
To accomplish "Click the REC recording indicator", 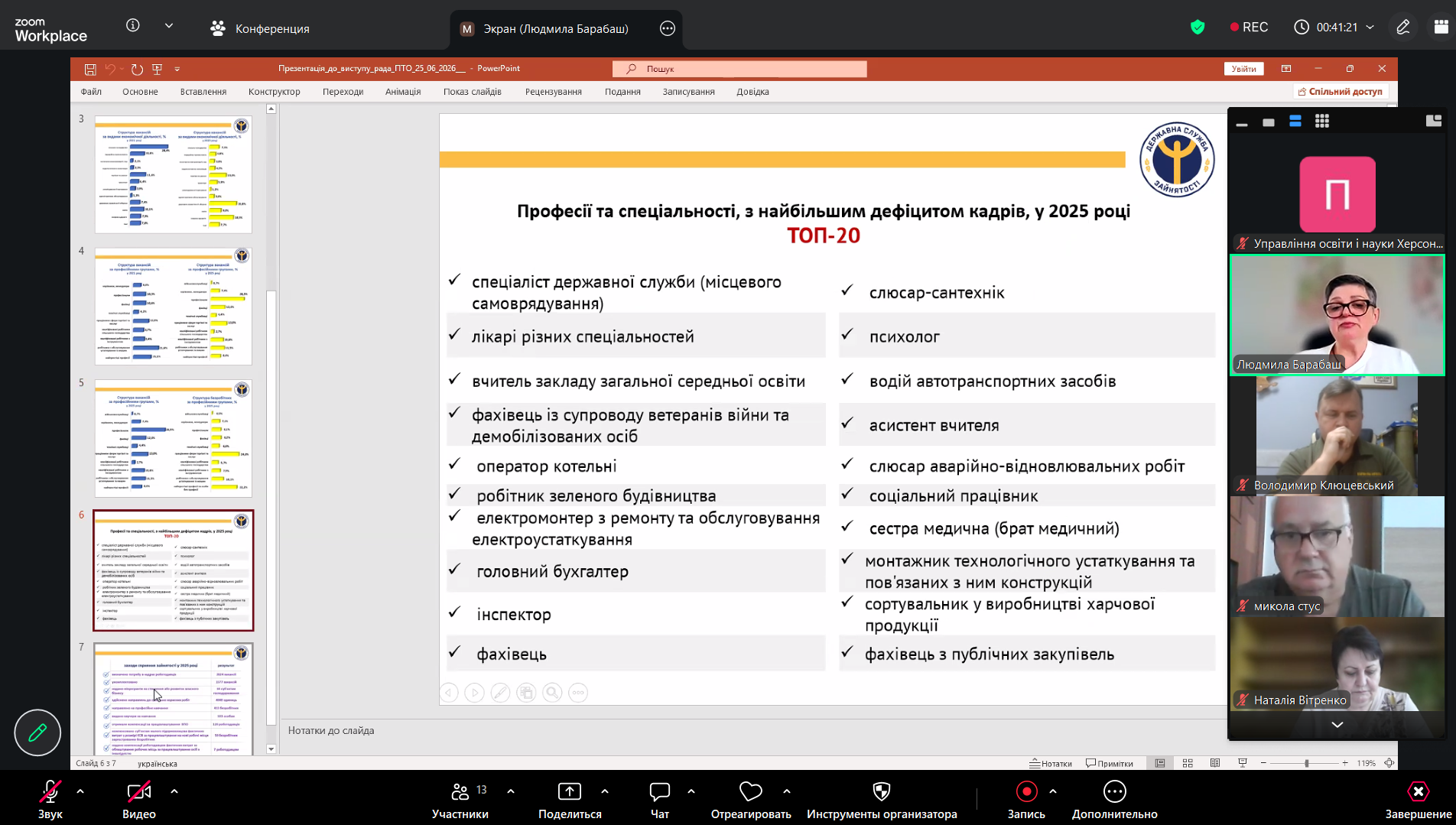I will point(1249,28).
